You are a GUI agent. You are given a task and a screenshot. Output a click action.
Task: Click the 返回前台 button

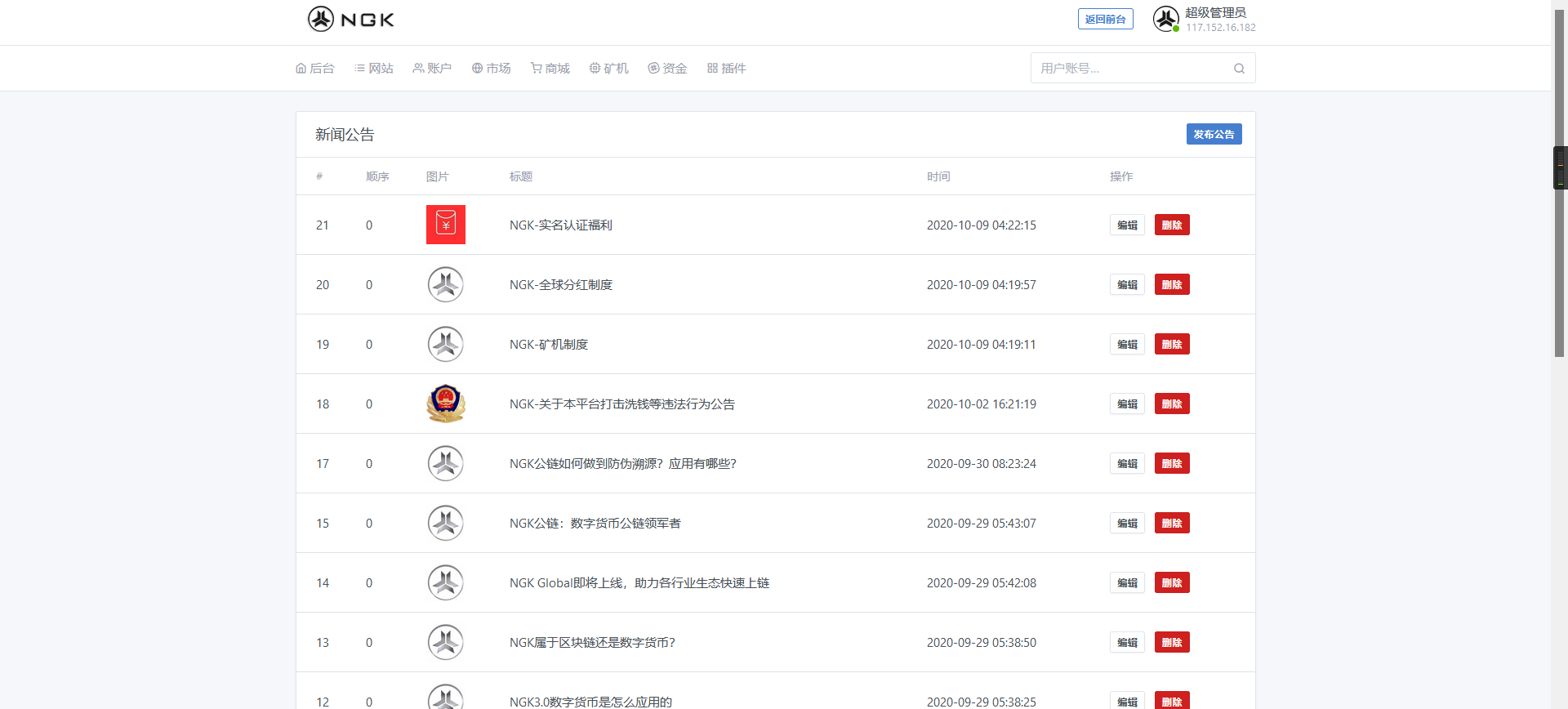coord(1105,19)
